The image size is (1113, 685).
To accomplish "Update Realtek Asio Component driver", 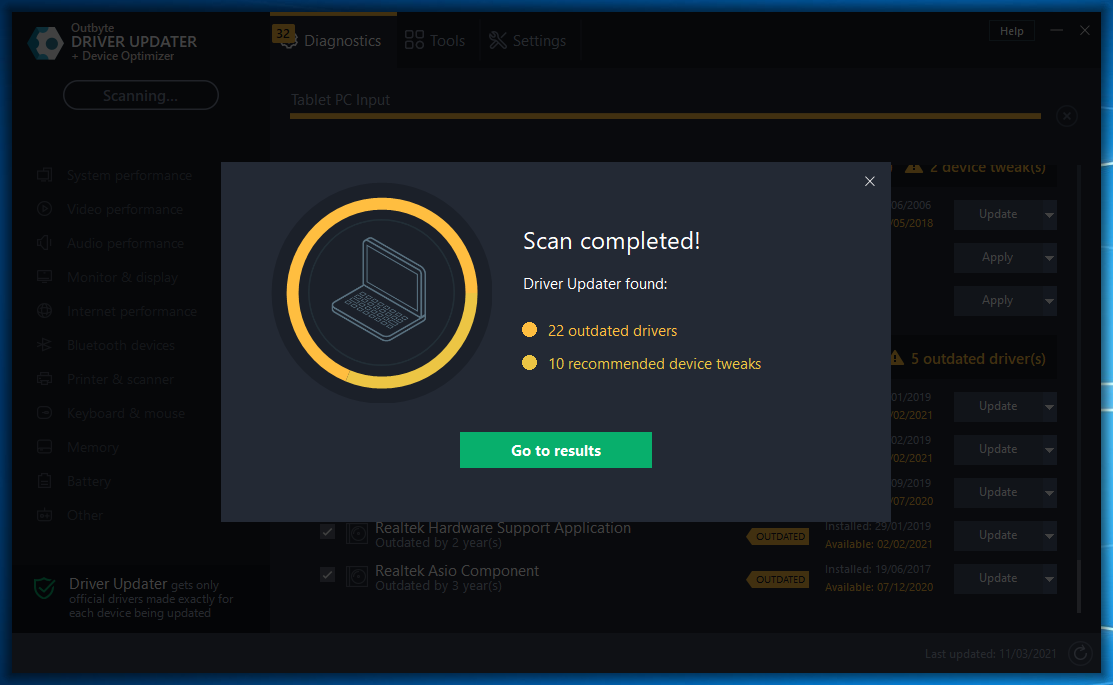I will (998, 579).
